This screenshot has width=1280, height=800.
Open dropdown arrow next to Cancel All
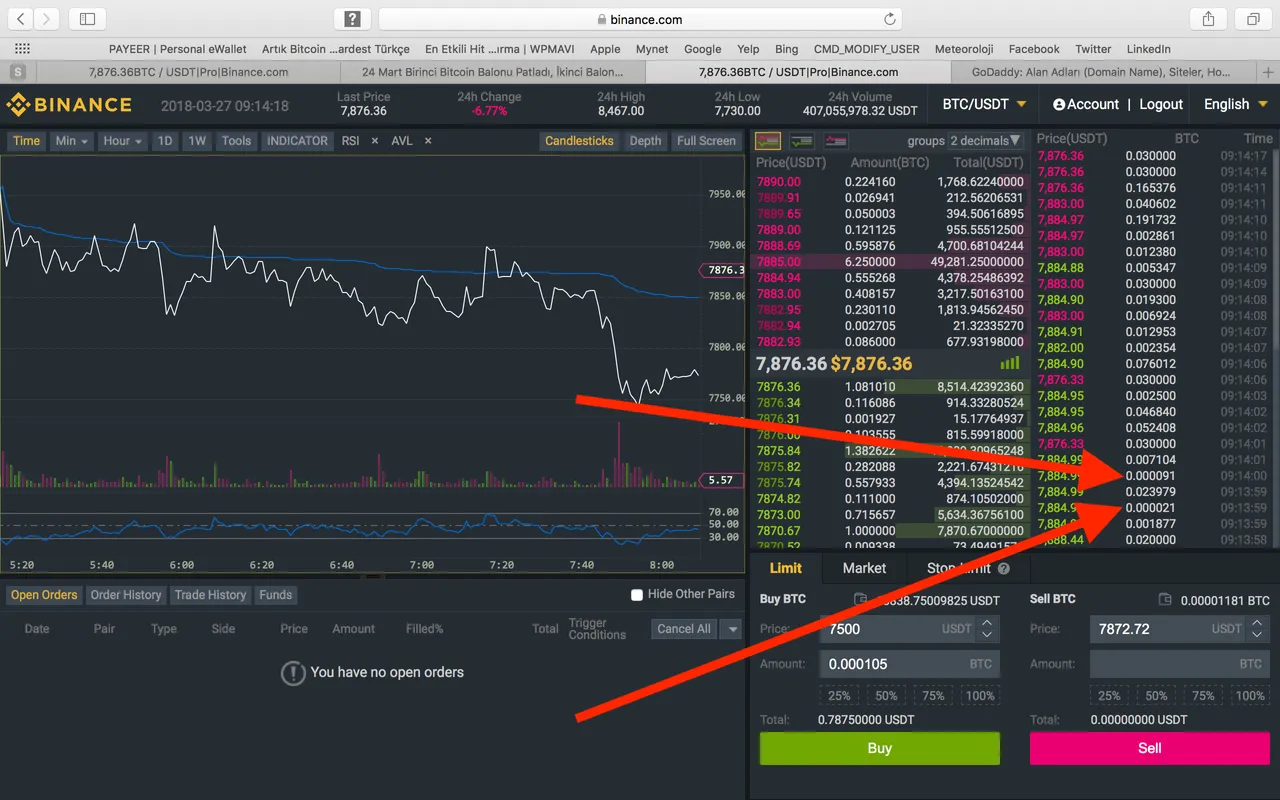point(733,629)
